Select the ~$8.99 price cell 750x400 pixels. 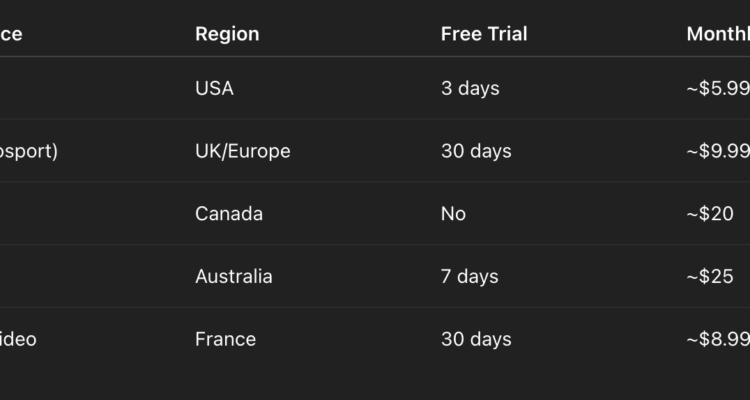click(x=717, y=340)
